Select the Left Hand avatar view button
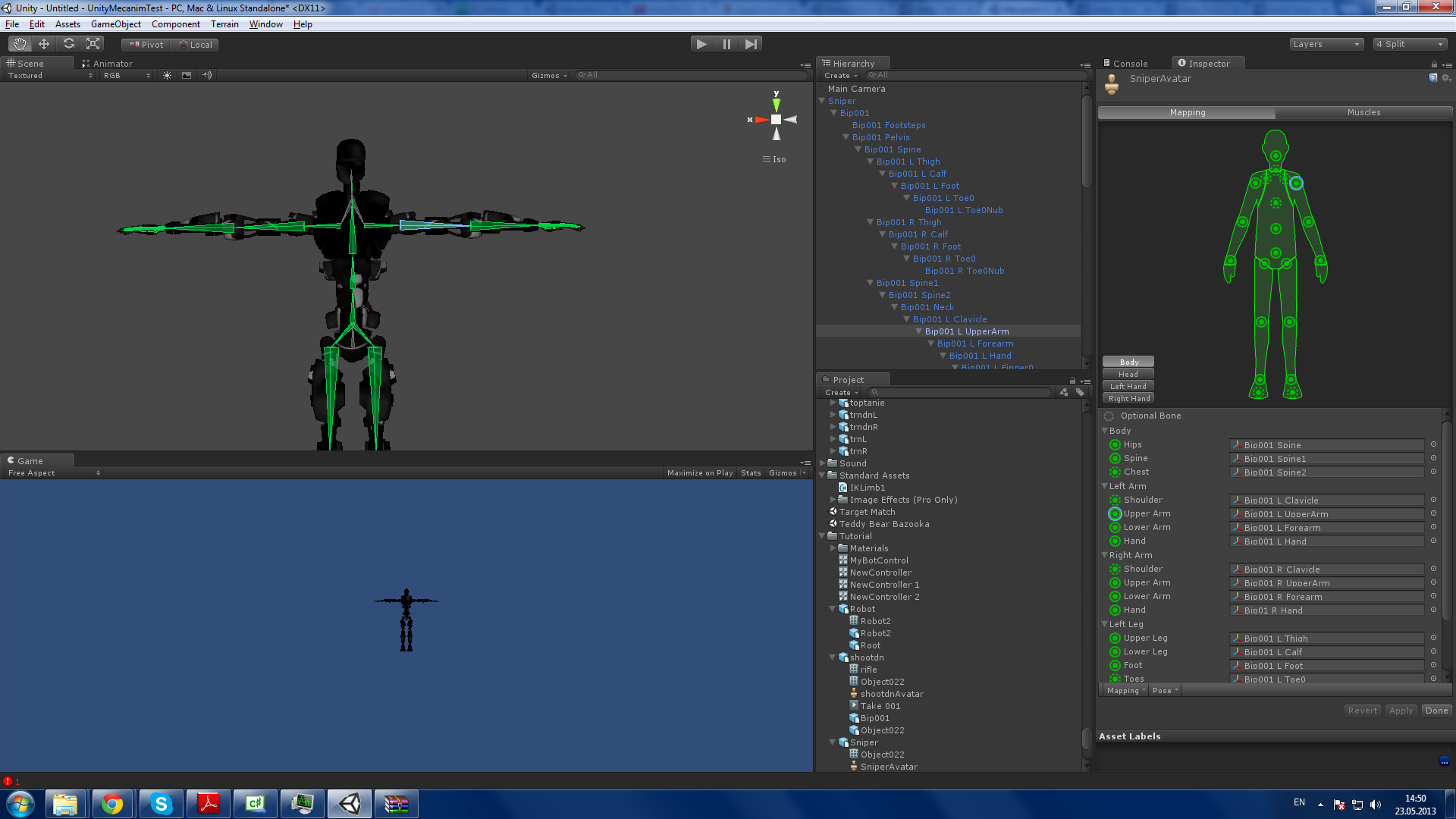This screenshot has width=1456, height=819. point(1128,386)
